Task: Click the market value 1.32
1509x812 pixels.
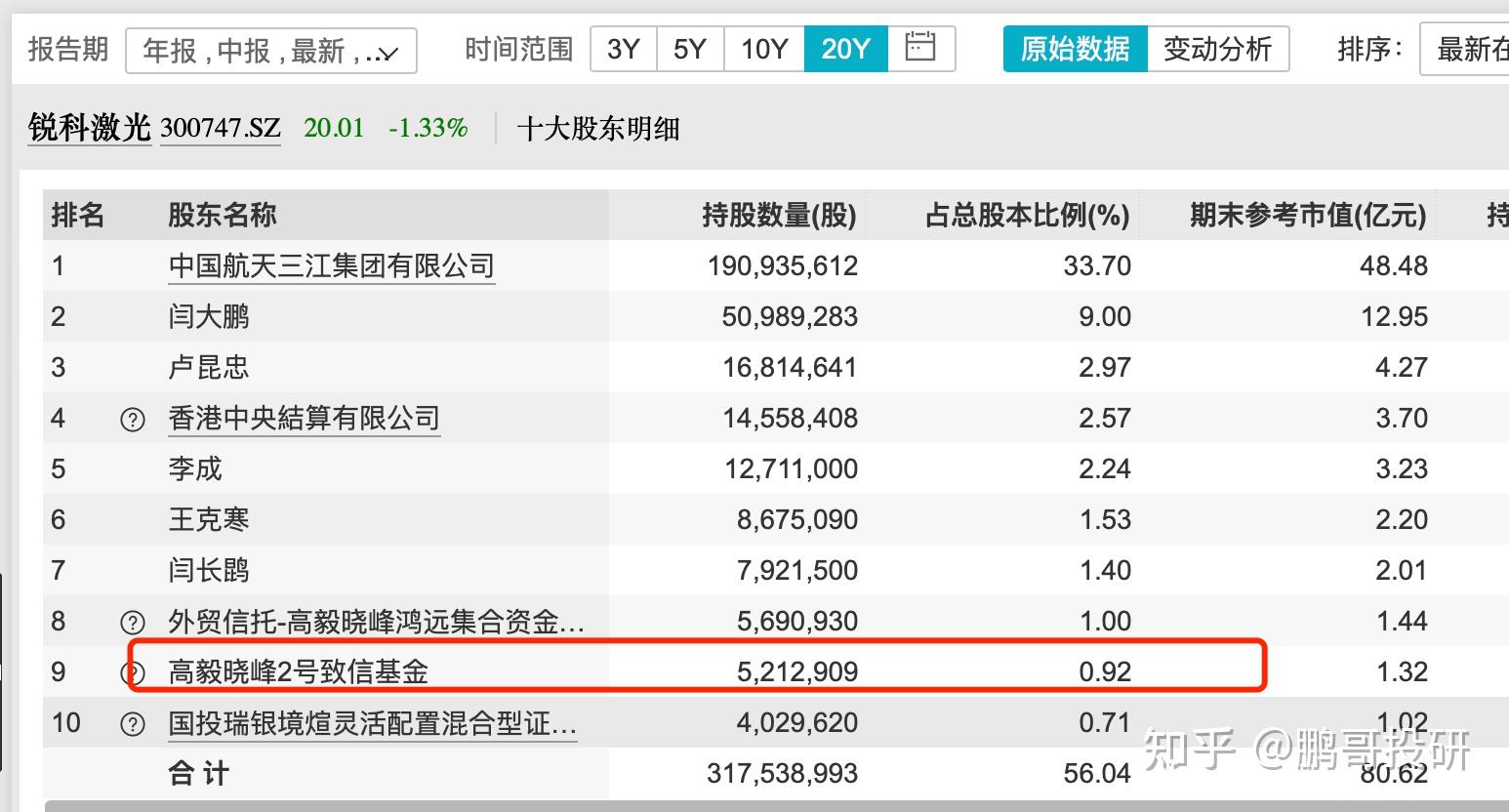Action: (x=1402, y=671)
